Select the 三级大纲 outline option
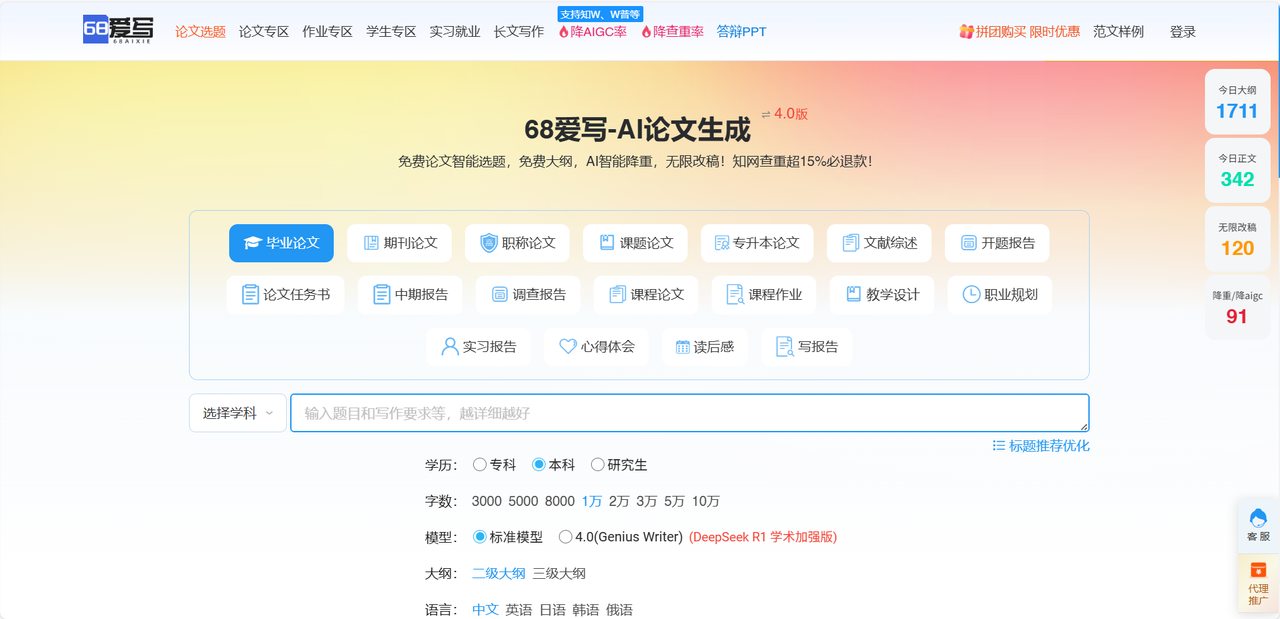1280x619 pixels. [559, 573]
